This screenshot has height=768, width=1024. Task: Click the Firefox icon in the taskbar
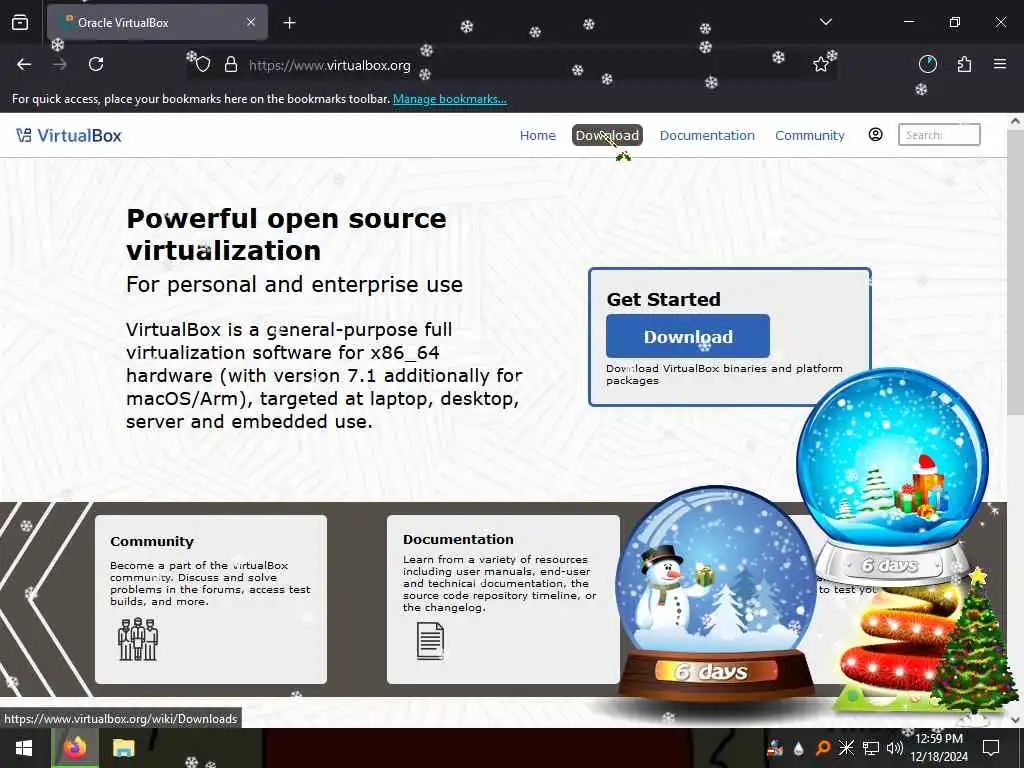pyautogui.click(x=75, y=748)
